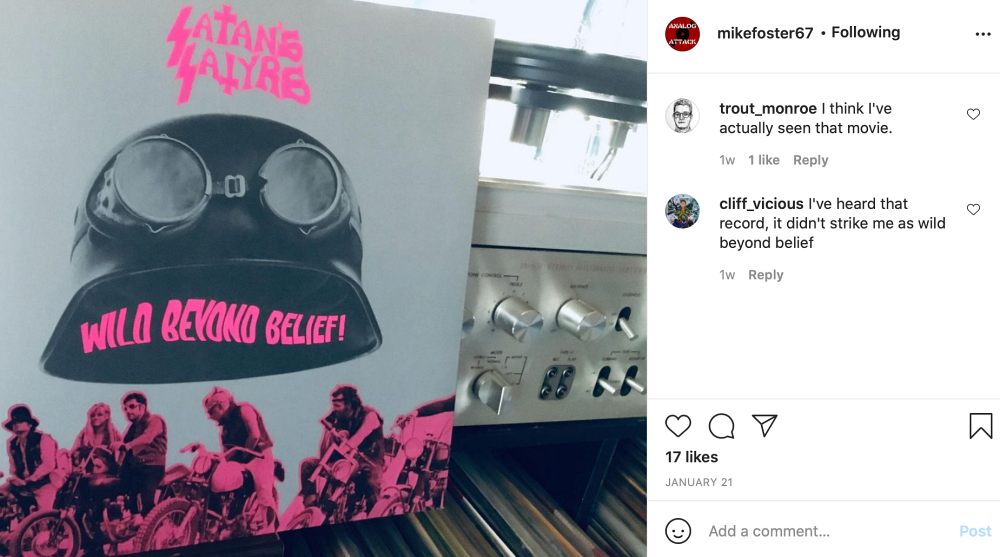Open the comment bubble icon
Screen dimensions: 1000x557
[x=721, y=426]
